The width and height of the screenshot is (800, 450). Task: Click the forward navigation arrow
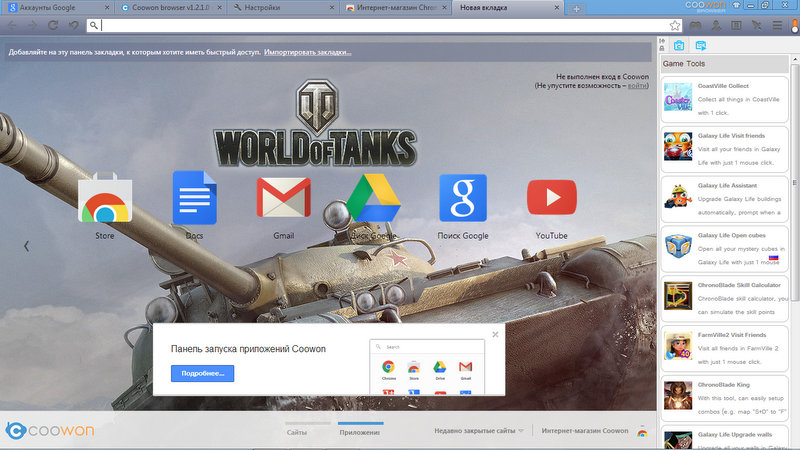pyautogui.click(x=32, y=25)
